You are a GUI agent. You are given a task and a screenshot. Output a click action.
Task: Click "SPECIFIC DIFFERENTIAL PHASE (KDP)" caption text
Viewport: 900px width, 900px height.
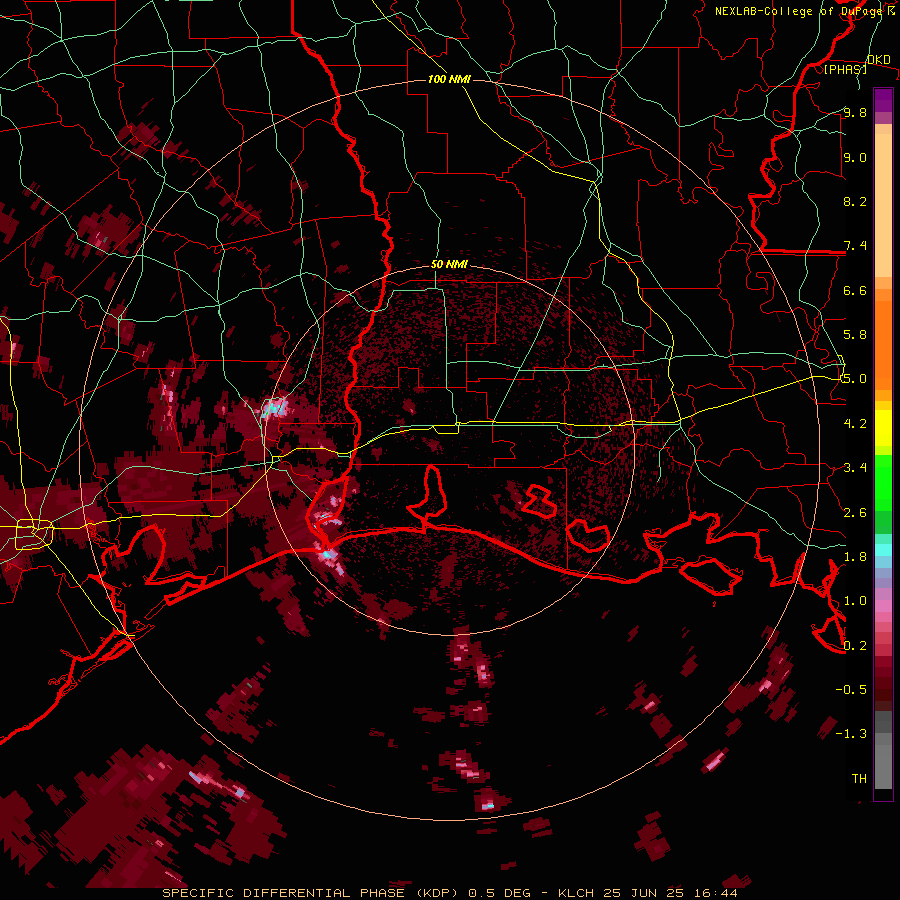[x=310, y=893]
